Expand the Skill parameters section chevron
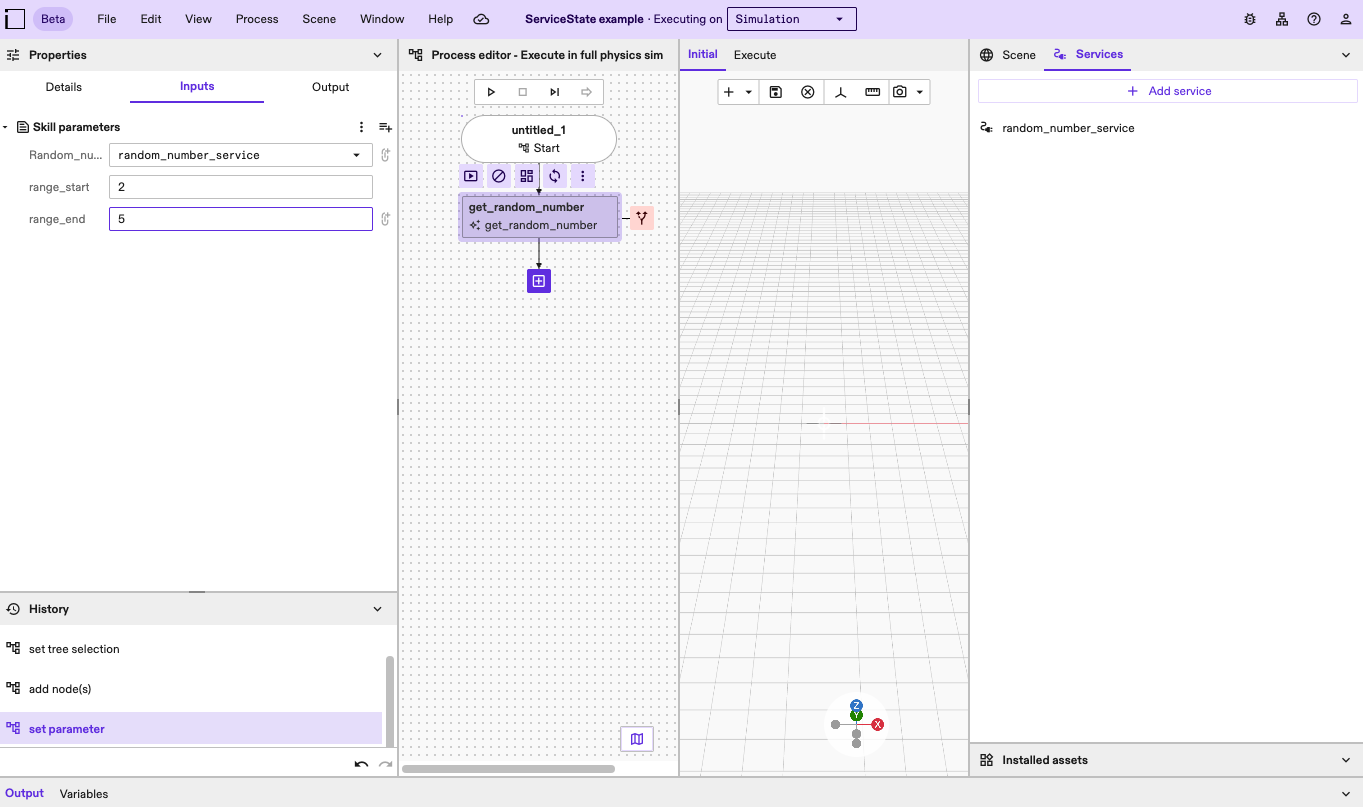1363x807 pixels. click(6, 127)
